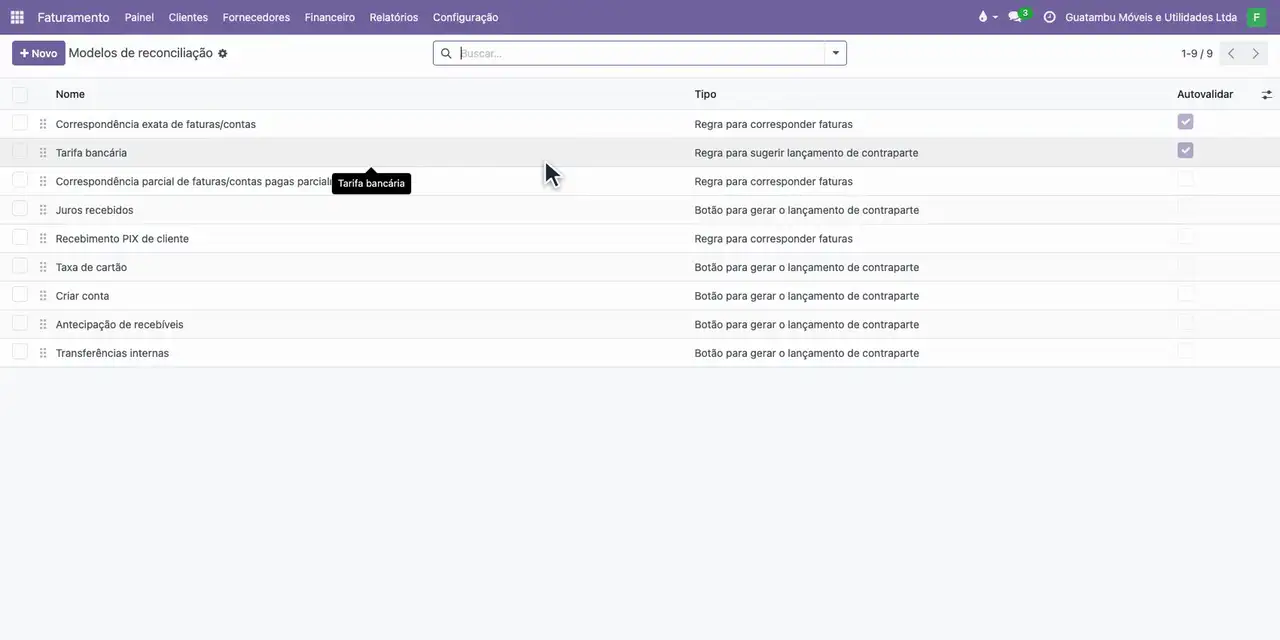Open the activities clock icon
This screenshot has width=1280, height=640.
(x=1049, y=17)
